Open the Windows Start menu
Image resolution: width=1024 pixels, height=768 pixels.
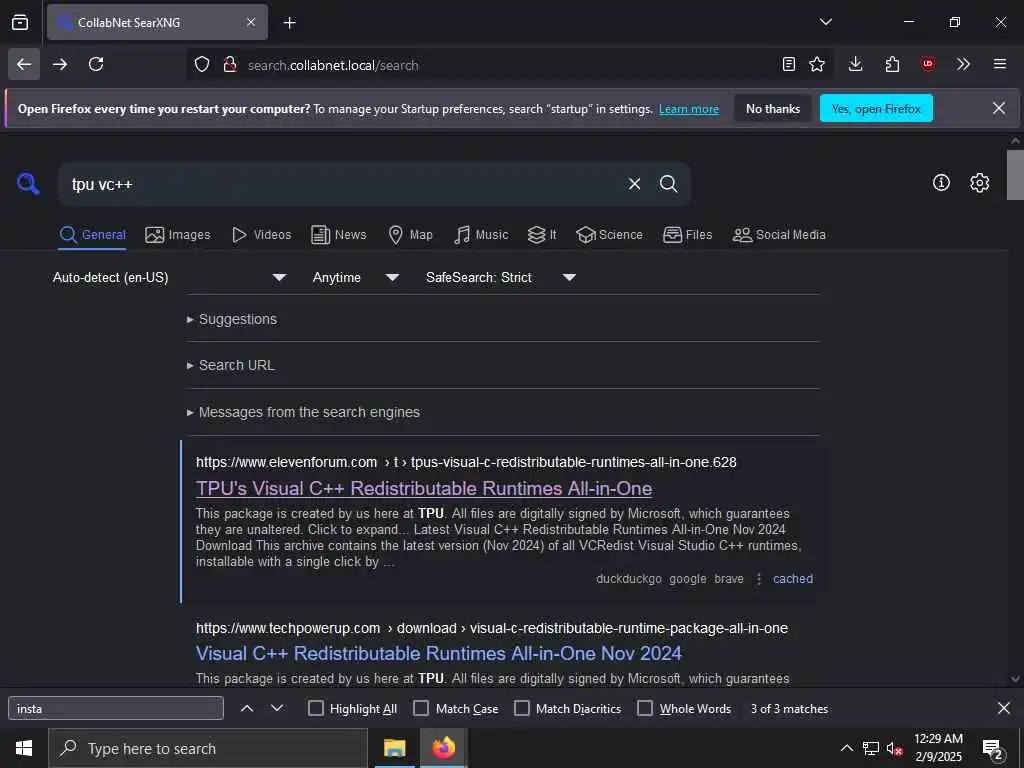click(x=24, y=748)
